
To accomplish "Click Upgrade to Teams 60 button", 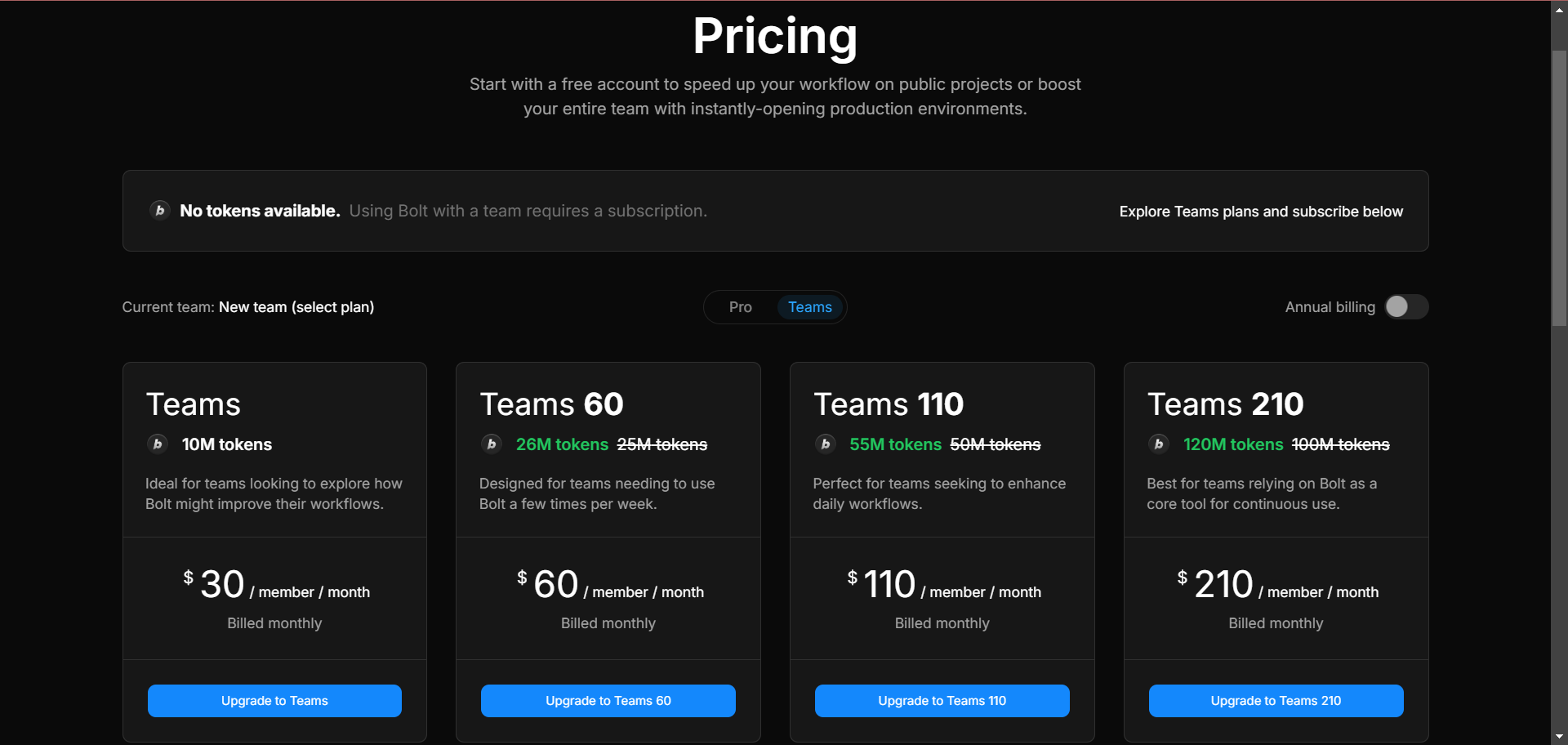I will coord(608,701).
